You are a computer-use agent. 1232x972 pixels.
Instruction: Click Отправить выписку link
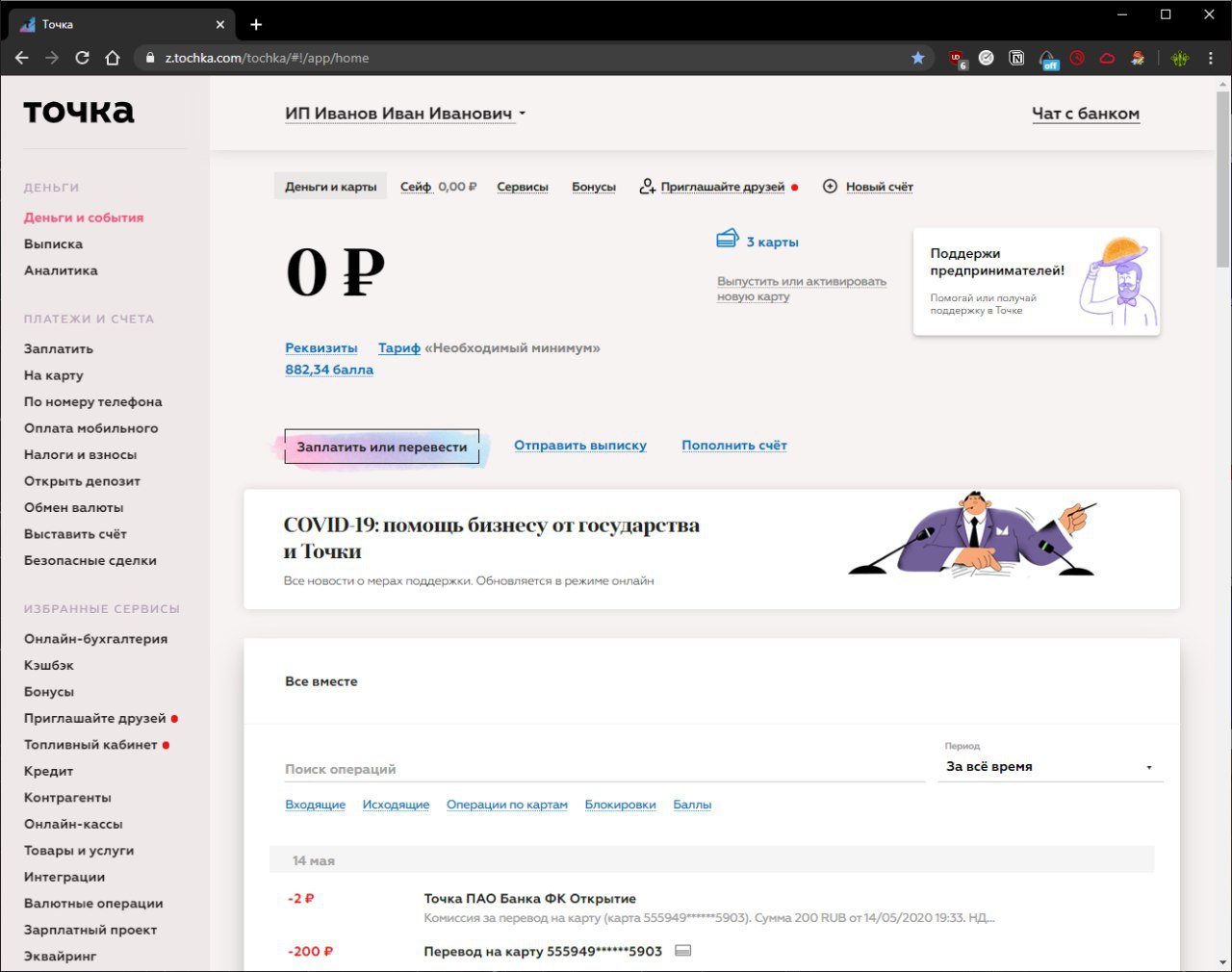(x=580, y=446)
